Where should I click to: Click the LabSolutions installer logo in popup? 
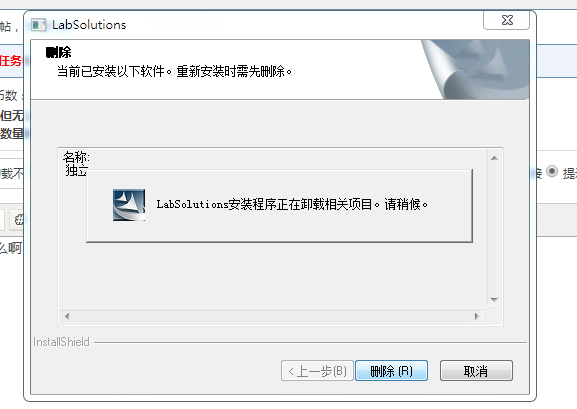129,205
